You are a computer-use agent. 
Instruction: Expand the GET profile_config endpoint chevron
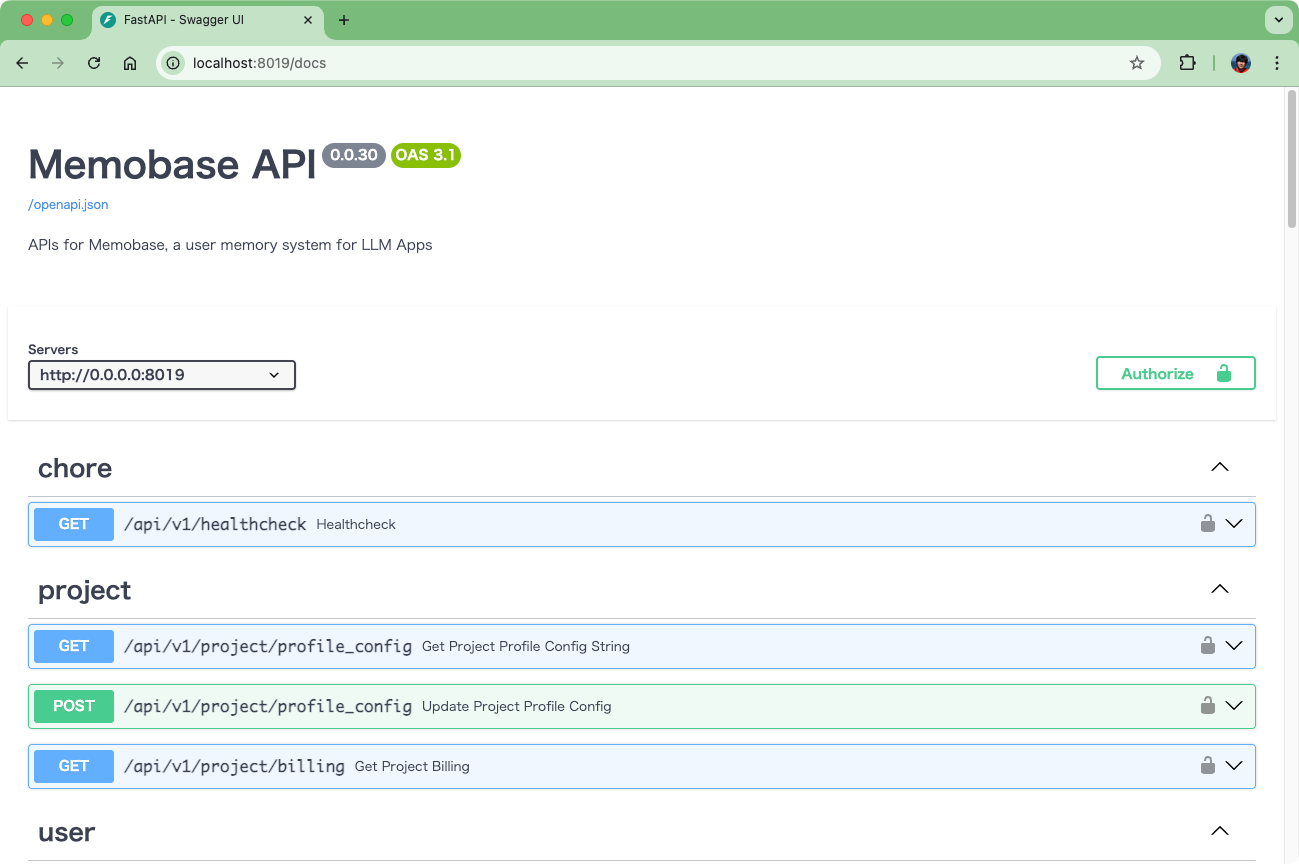[1234, 646]
